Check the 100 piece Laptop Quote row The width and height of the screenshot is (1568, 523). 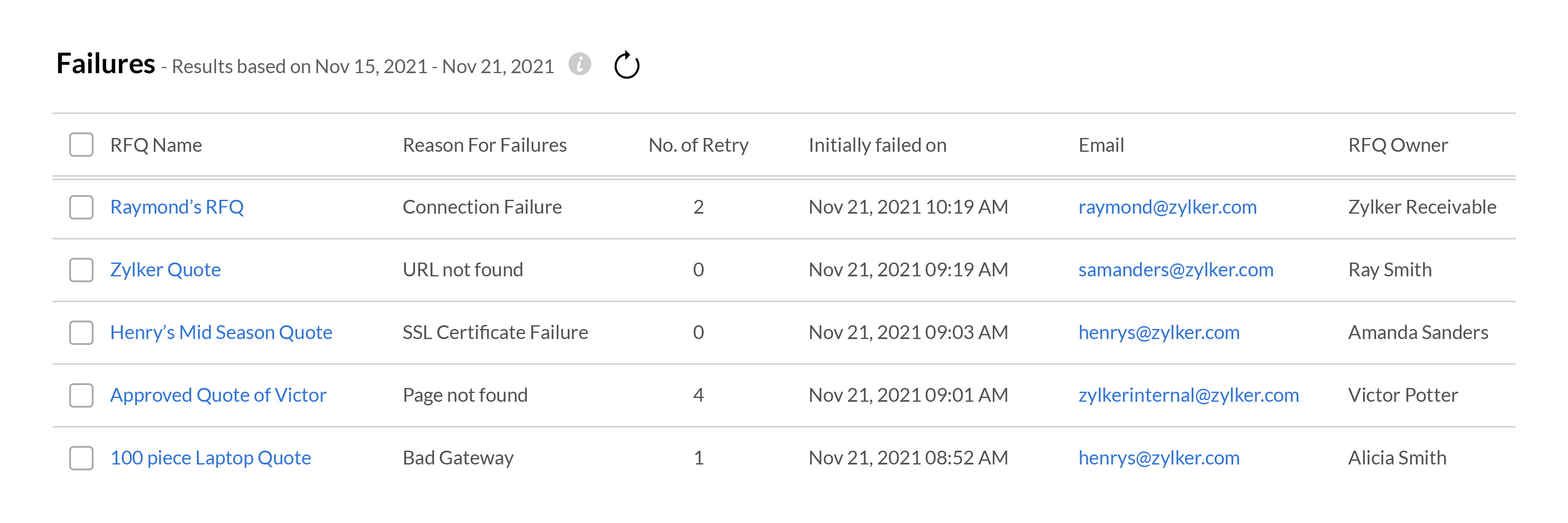[81, 458]
